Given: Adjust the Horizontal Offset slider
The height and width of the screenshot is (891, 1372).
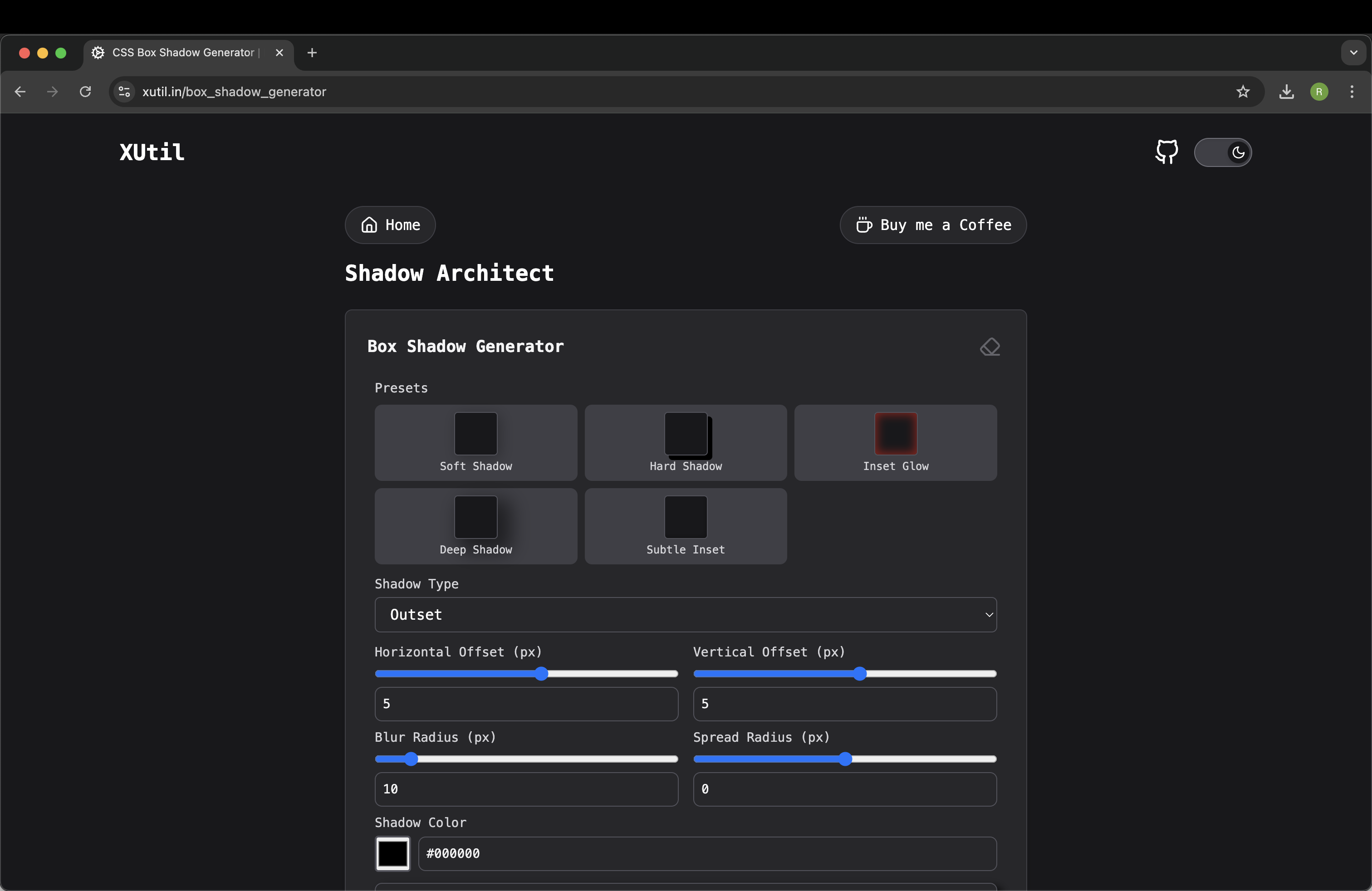Looking at the screenshot, I should pos(526,674).
